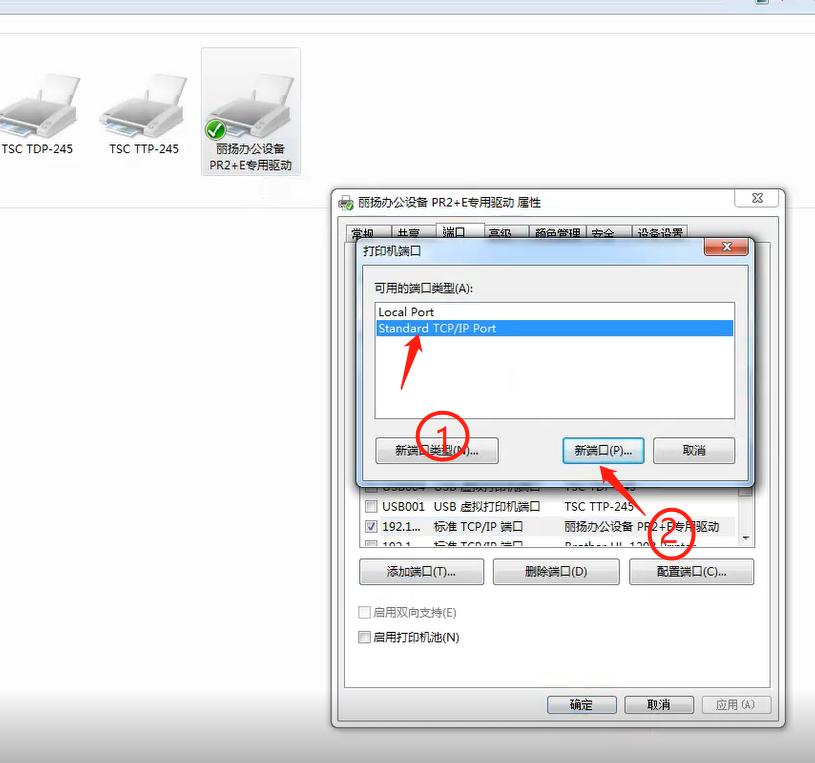The image size is (815, 763).
Task: Click the 删除端口(D) button
Action: [556, 572]
